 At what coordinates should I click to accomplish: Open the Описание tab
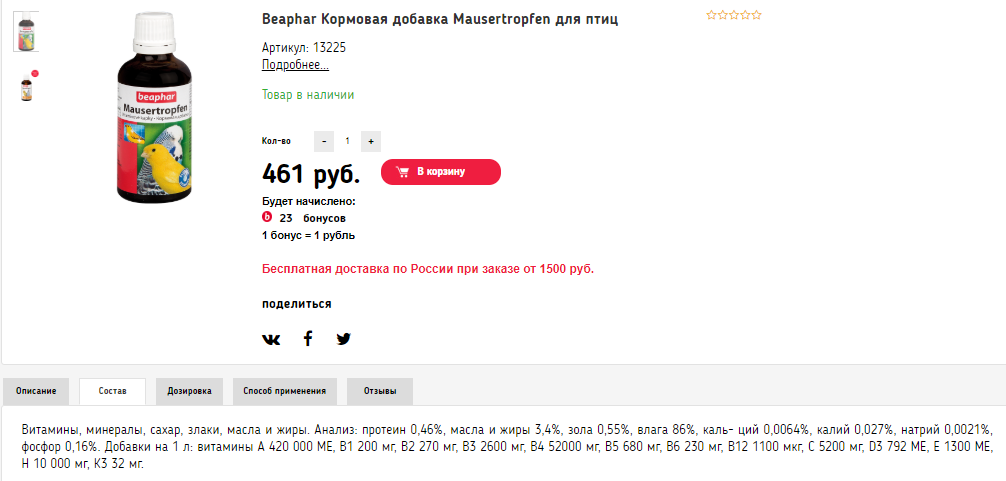point(36,390)
